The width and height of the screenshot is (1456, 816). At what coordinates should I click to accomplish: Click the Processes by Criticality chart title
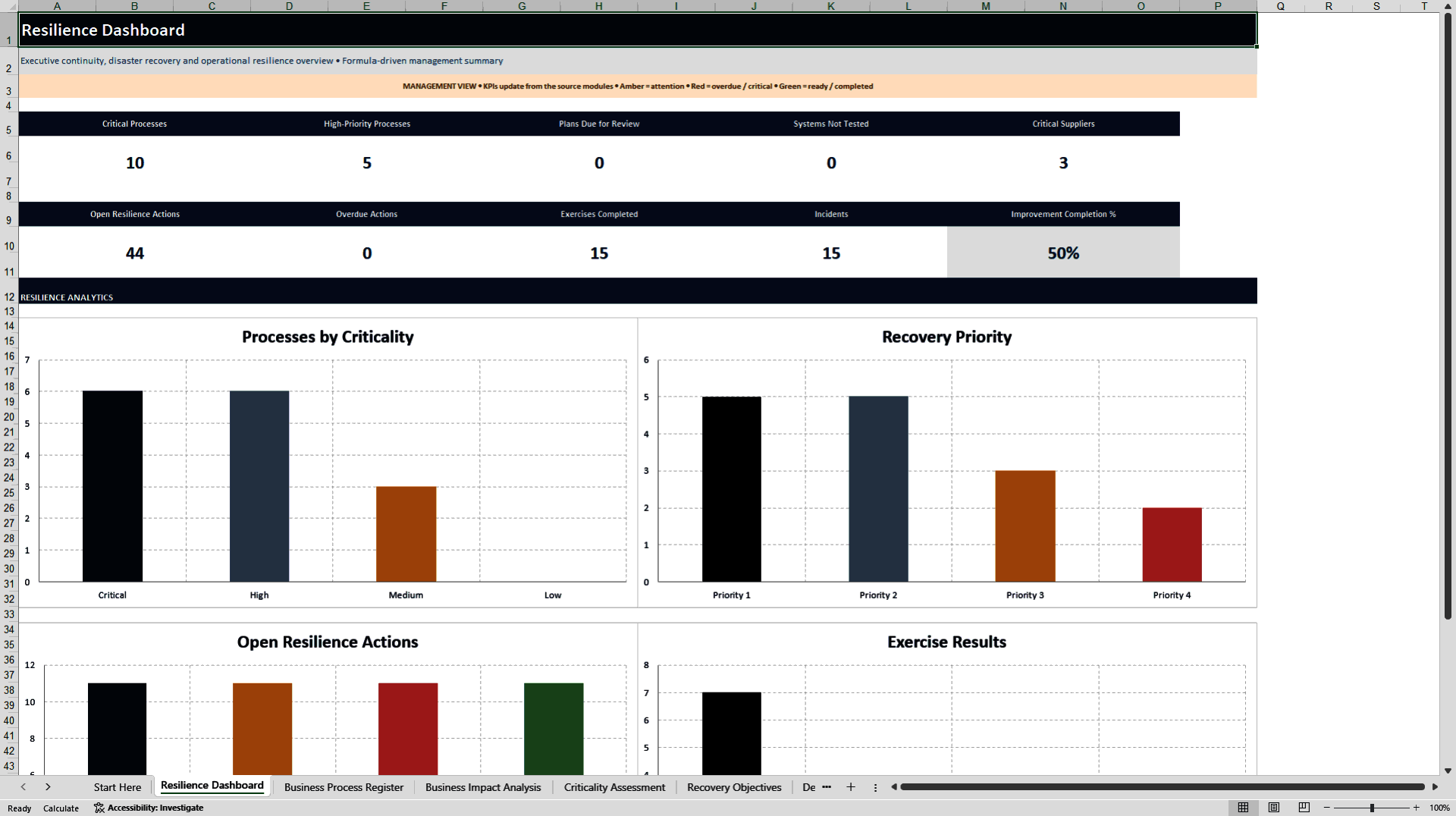pyautogui.click(x=328, y=337)
